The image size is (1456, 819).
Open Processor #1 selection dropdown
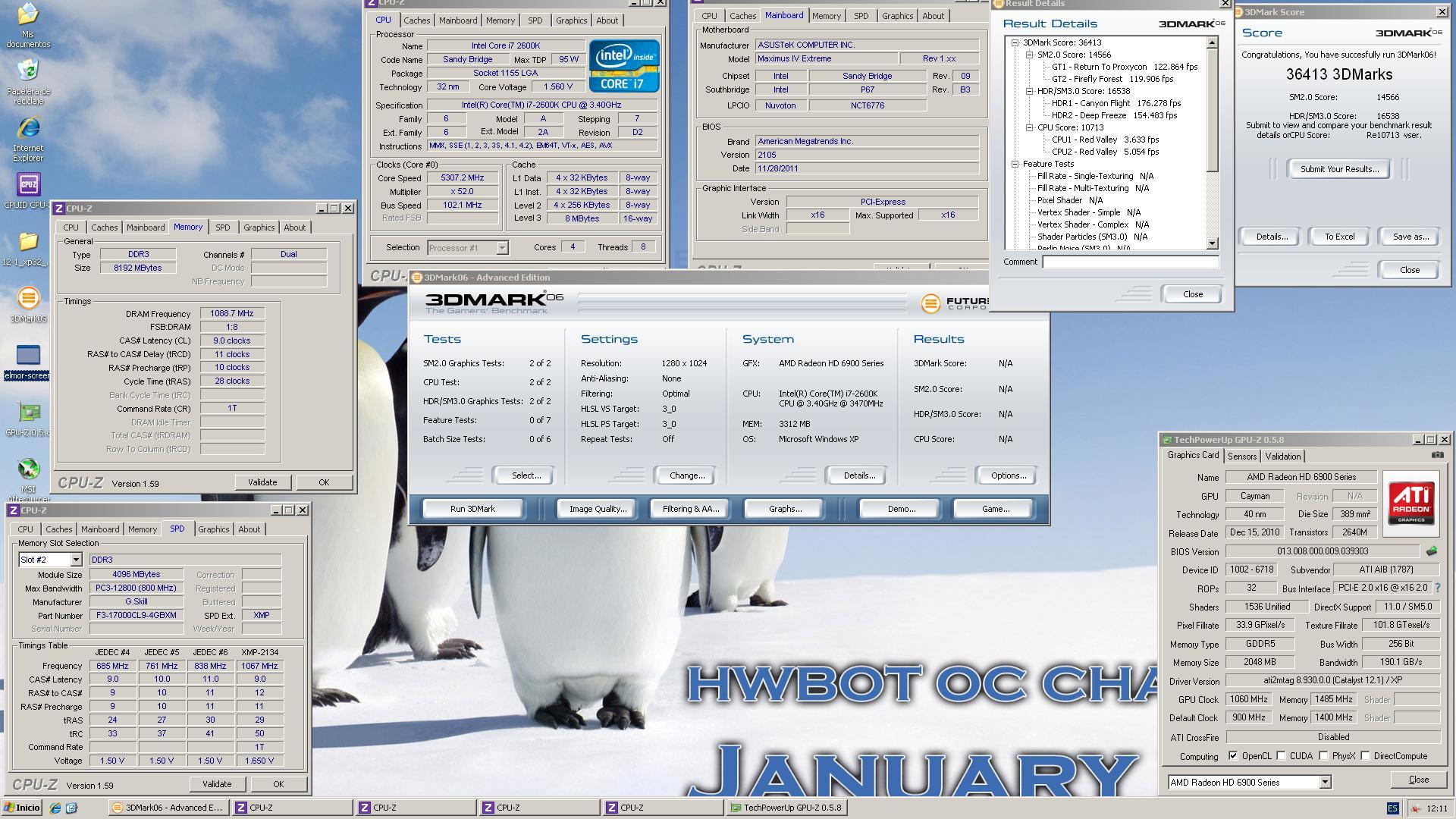(x=502, y=248)
